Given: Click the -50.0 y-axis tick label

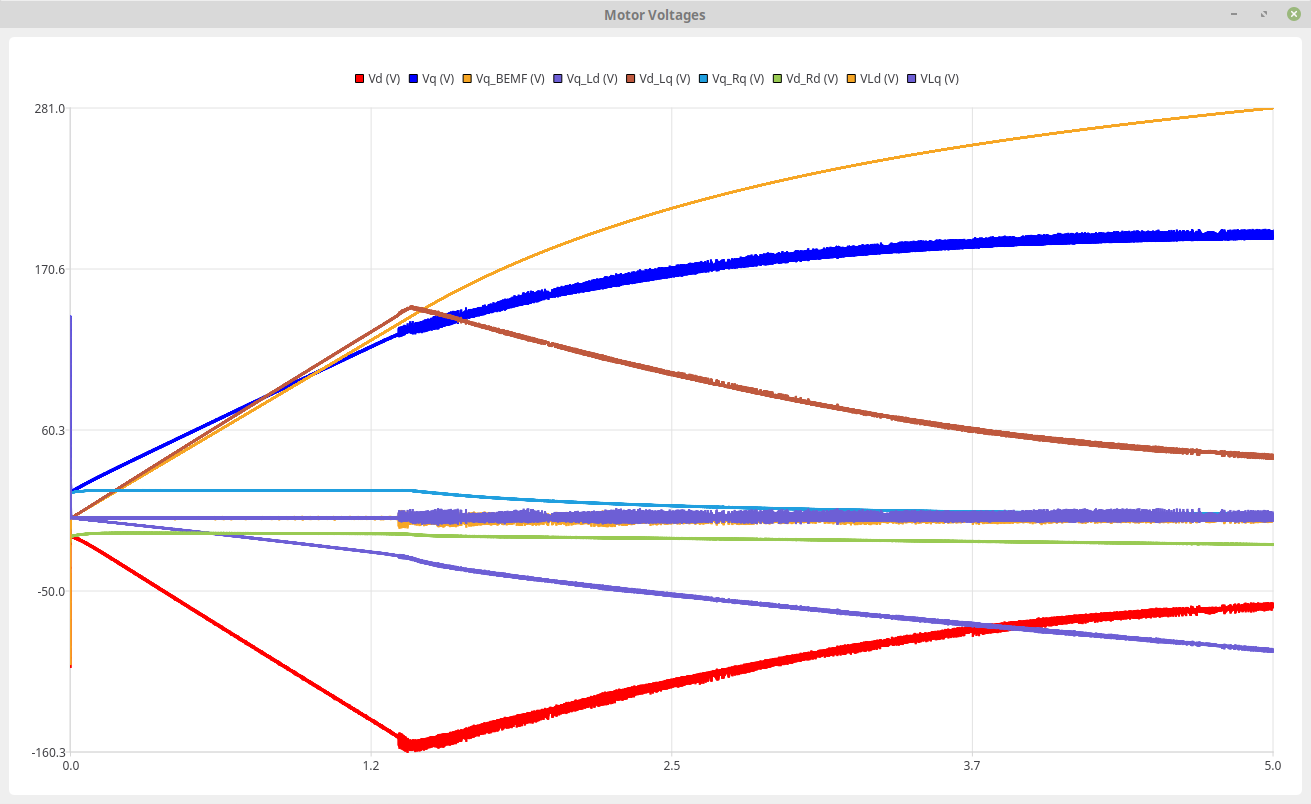Looking at the screenshot, I should tap(50, 591).
